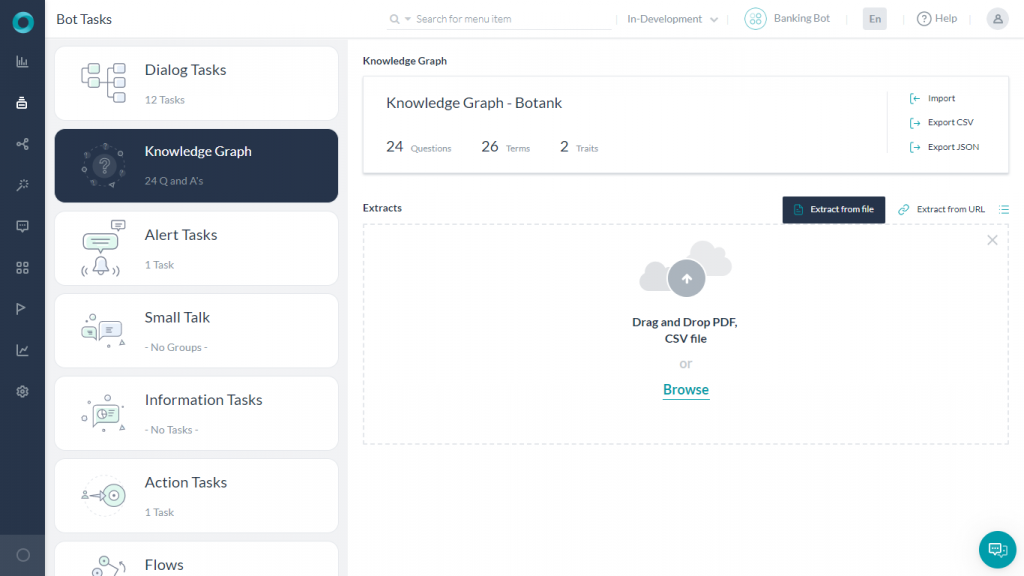Click the Browse link to upload files

685,390
